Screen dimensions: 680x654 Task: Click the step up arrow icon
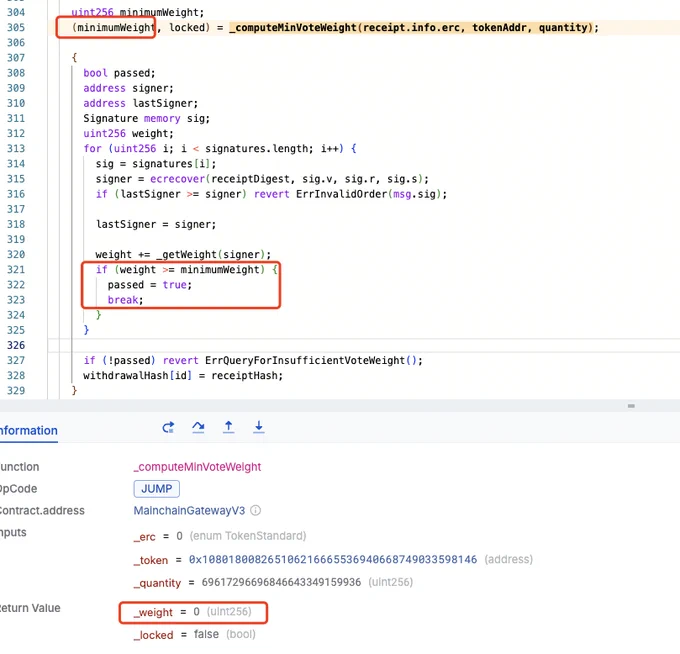[x=229, y=428]
